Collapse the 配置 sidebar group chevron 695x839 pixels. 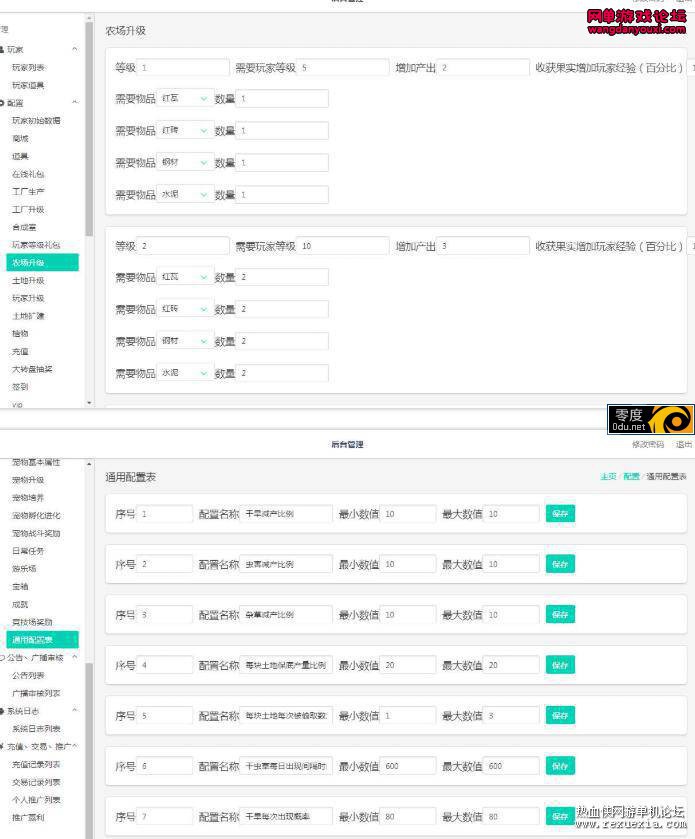click(75, 102)
